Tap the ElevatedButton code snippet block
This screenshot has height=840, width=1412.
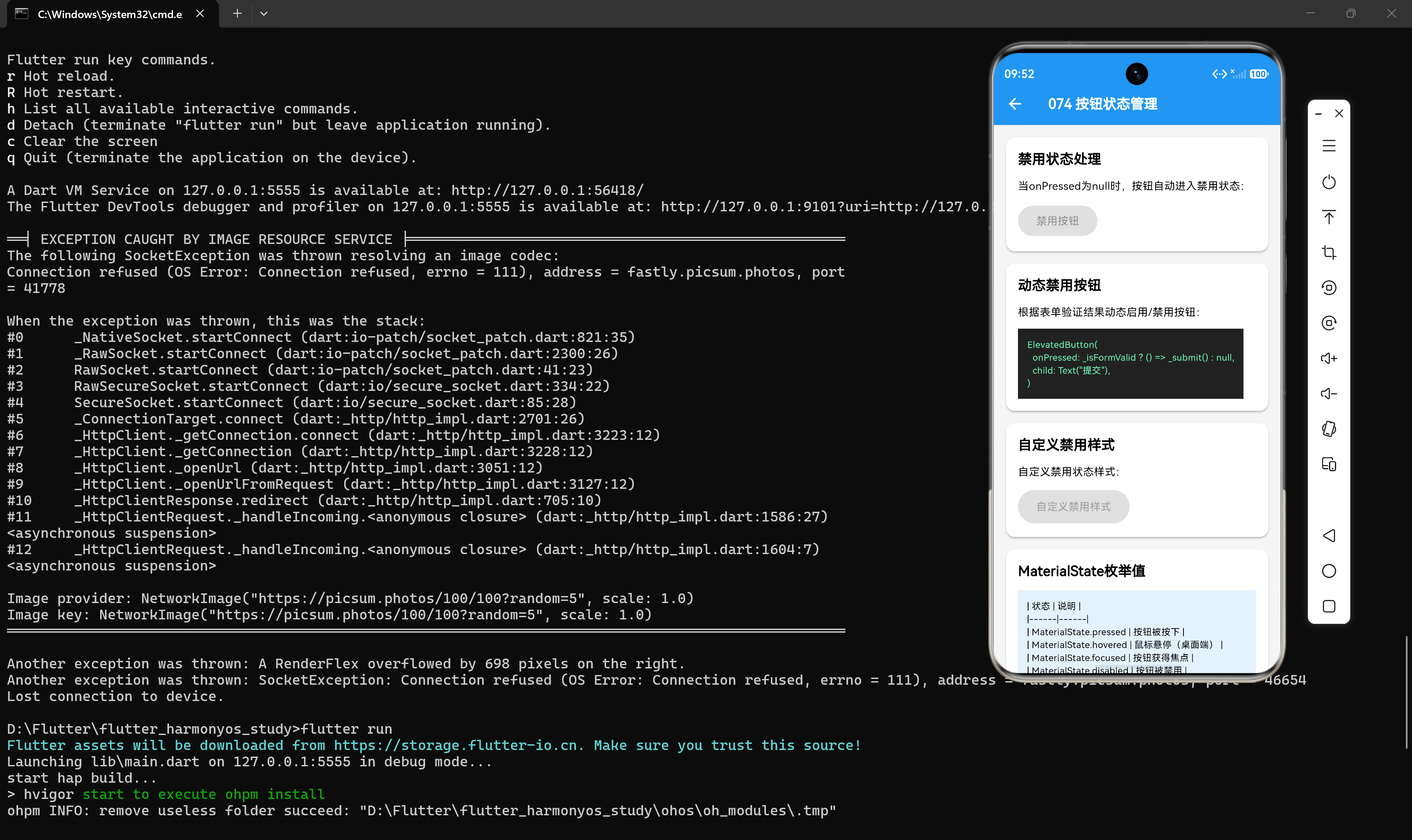[x=1130, y=364]
